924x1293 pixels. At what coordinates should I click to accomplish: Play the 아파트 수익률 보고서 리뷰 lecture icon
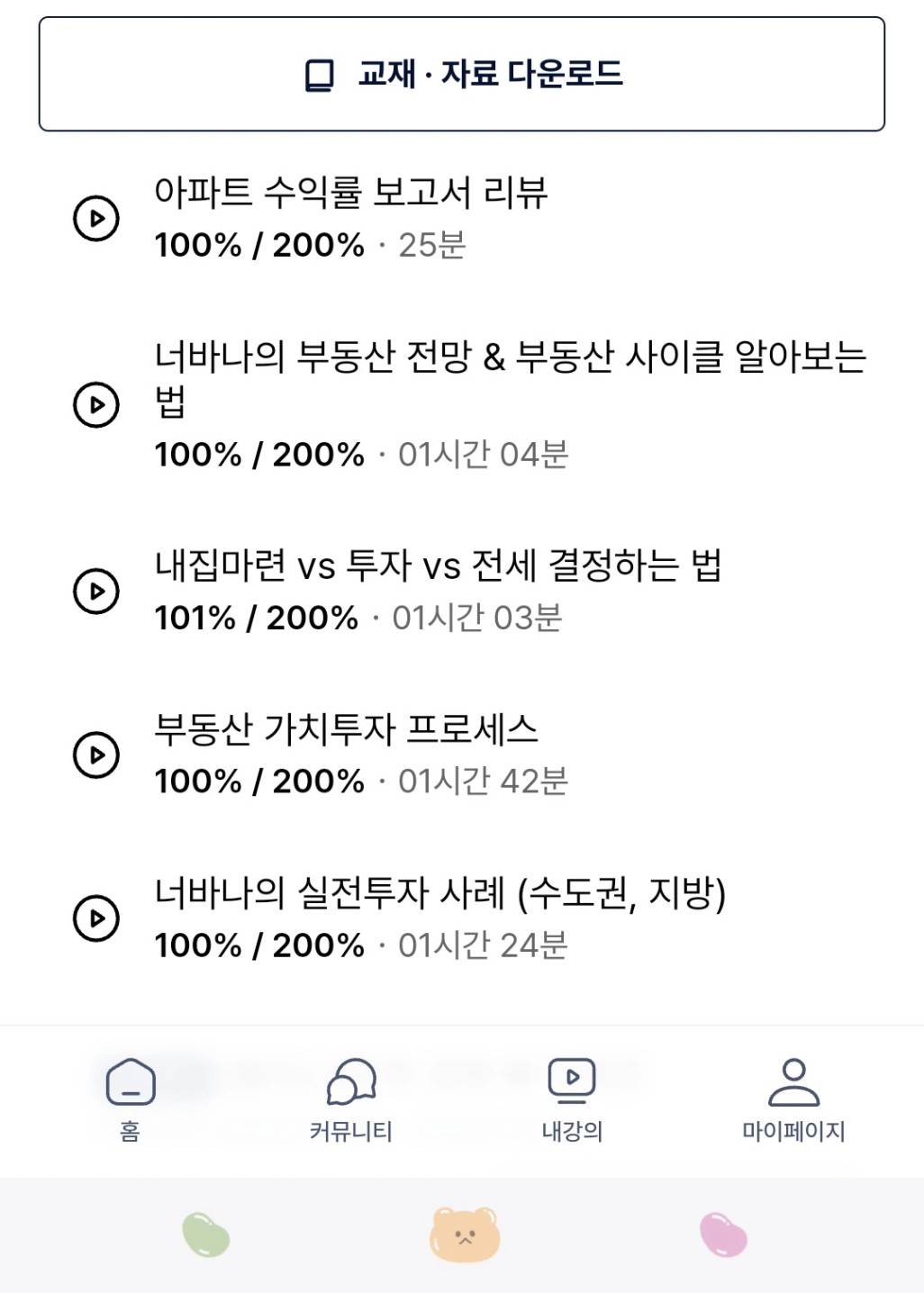[96, 219]
